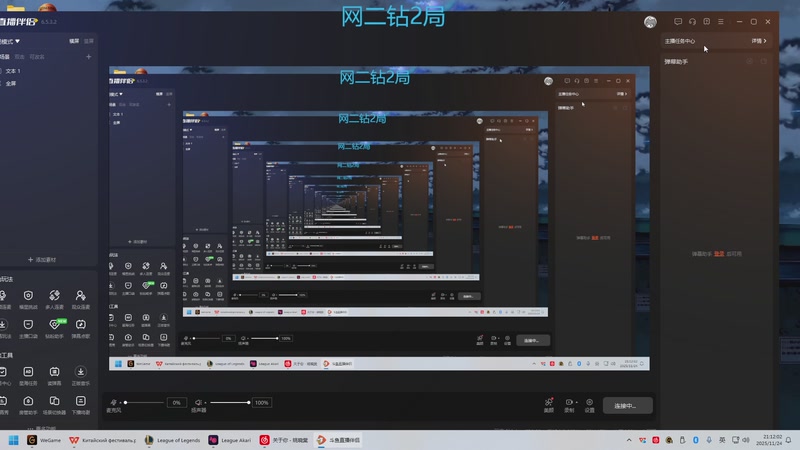This screenshot has width=800, height=450.
Task: Toggle the 英 input method indicator
Action: 722,440
